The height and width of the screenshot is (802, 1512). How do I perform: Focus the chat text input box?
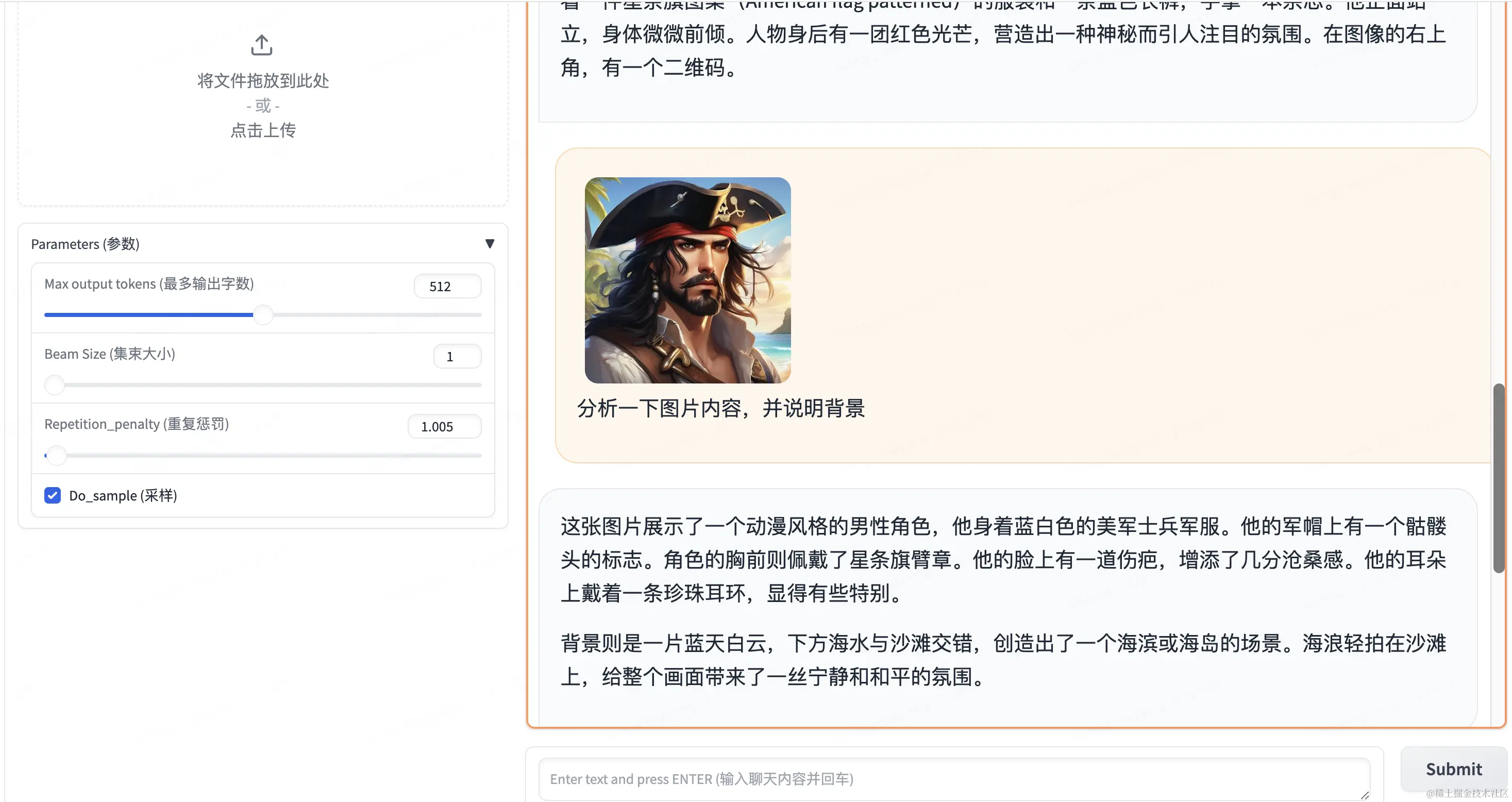click(x=954, y=778)
